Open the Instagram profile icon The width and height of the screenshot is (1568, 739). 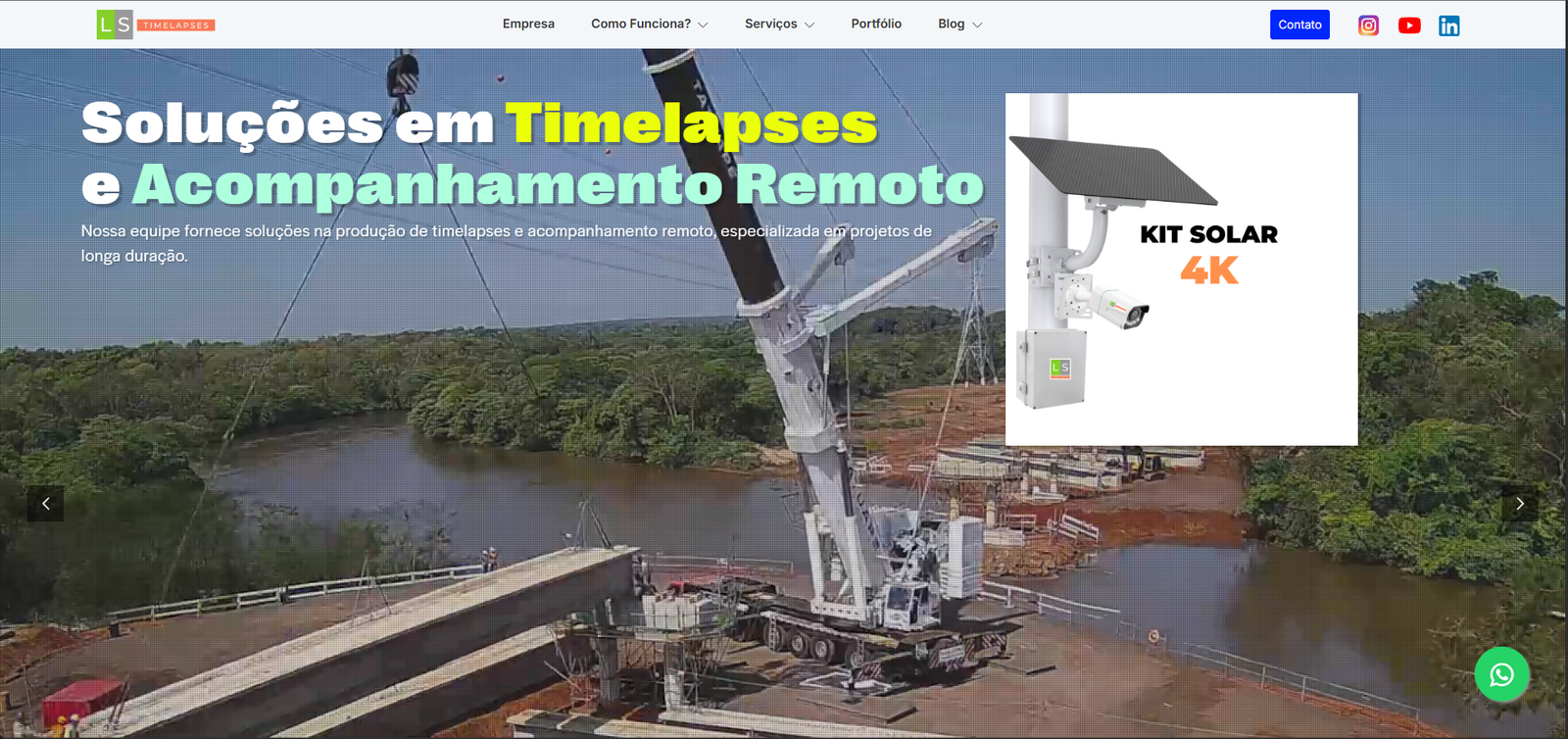(1368, 25)
